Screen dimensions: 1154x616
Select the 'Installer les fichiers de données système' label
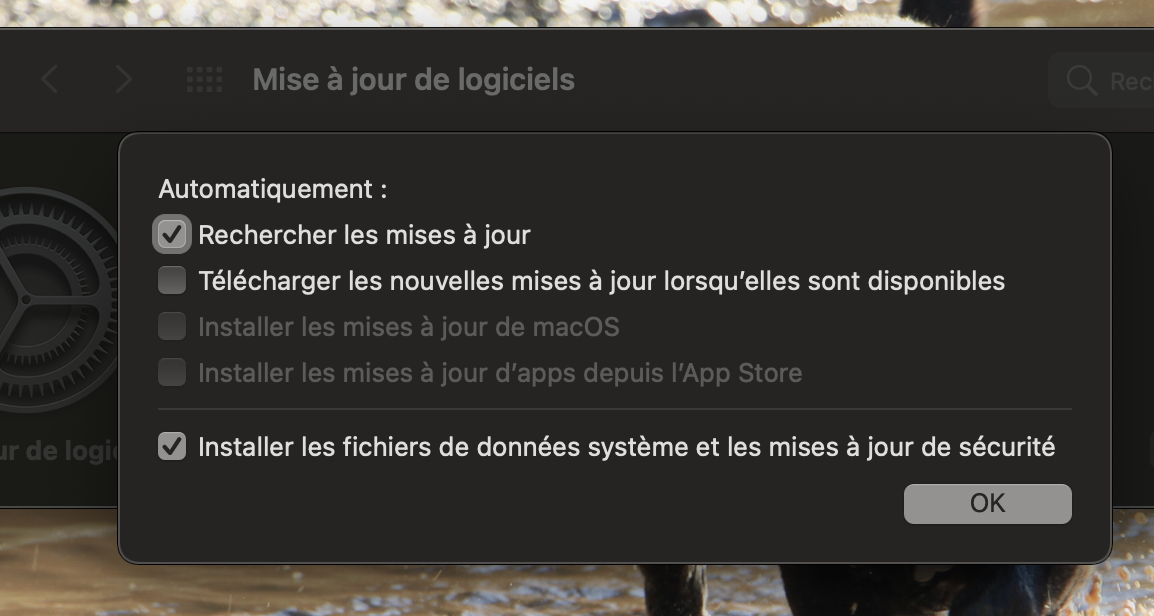click(x=626, y=447)
